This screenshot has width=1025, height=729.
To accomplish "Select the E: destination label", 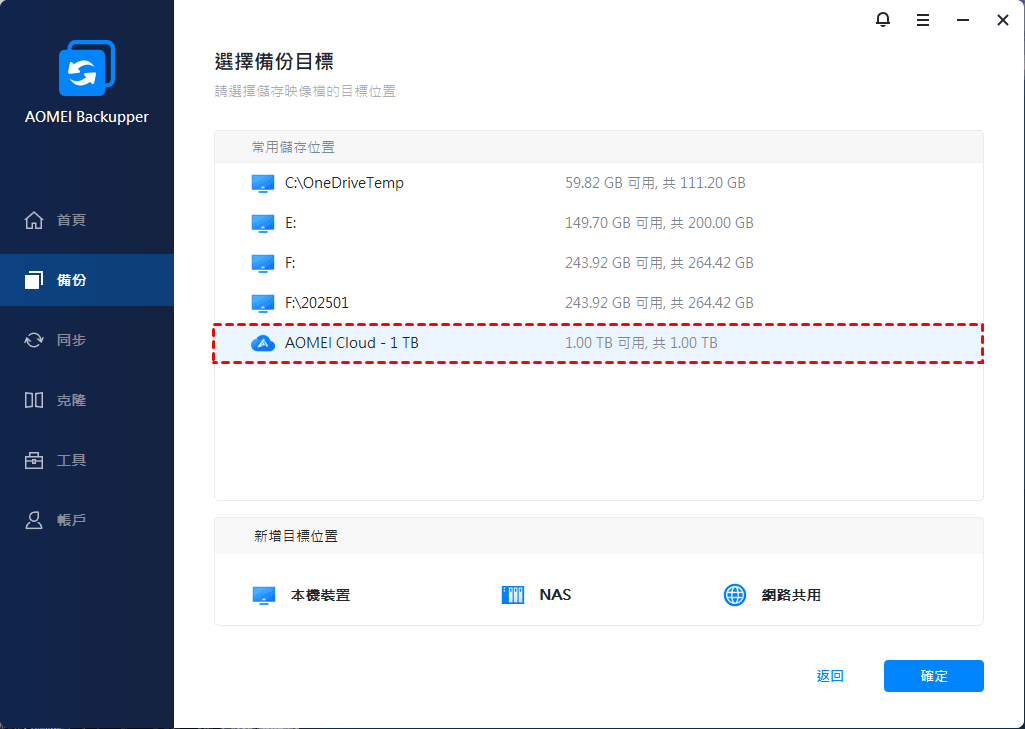I will coord(290,223).
